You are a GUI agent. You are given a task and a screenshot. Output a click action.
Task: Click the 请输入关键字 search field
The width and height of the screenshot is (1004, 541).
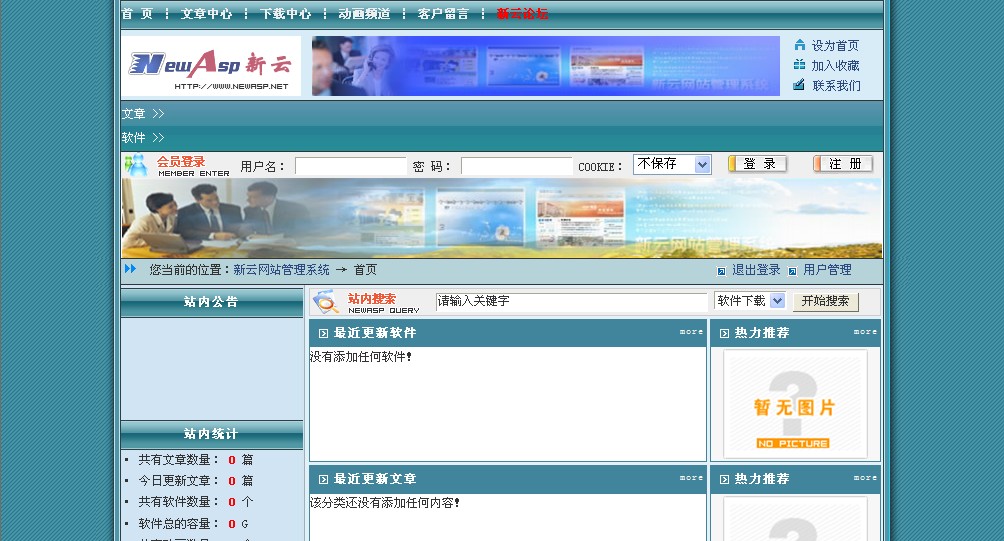point(571,302)
